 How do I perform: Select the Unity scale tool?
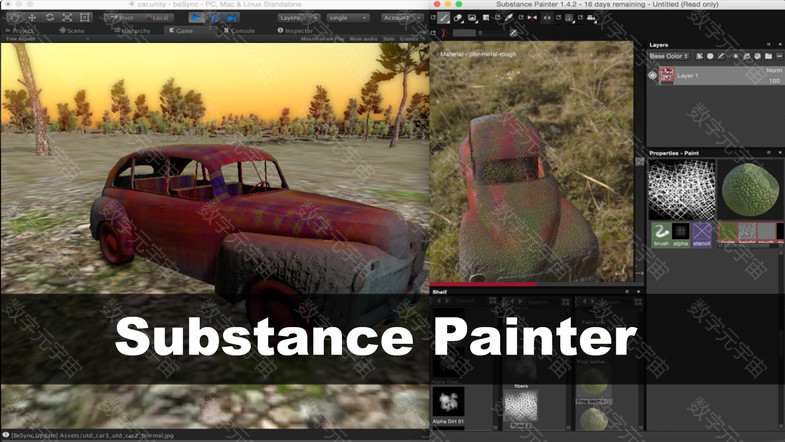point(67,18)
